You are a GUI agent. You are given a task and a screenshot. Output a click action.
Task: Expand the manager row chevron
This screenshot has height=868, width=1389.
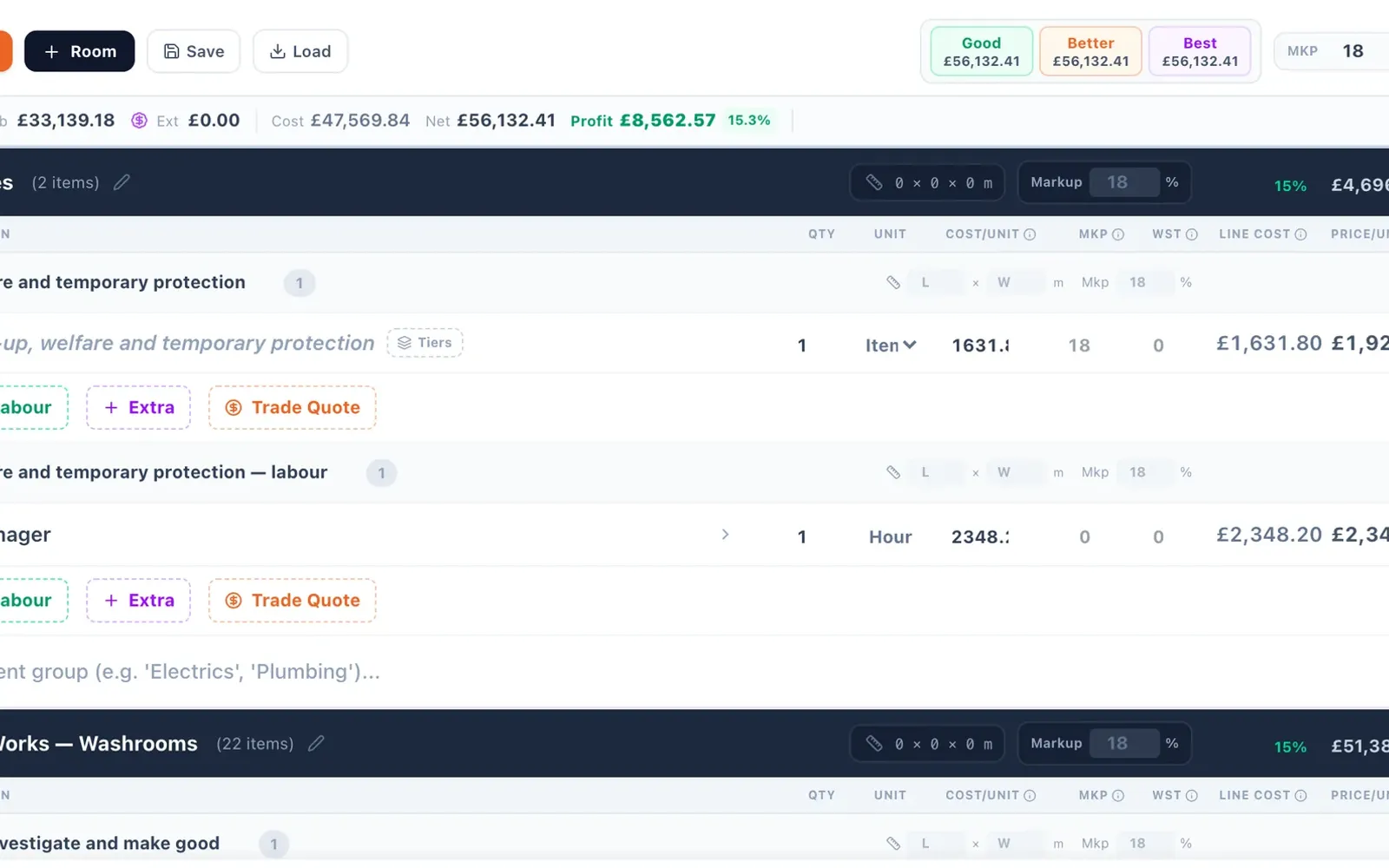[x=725, y=535]
